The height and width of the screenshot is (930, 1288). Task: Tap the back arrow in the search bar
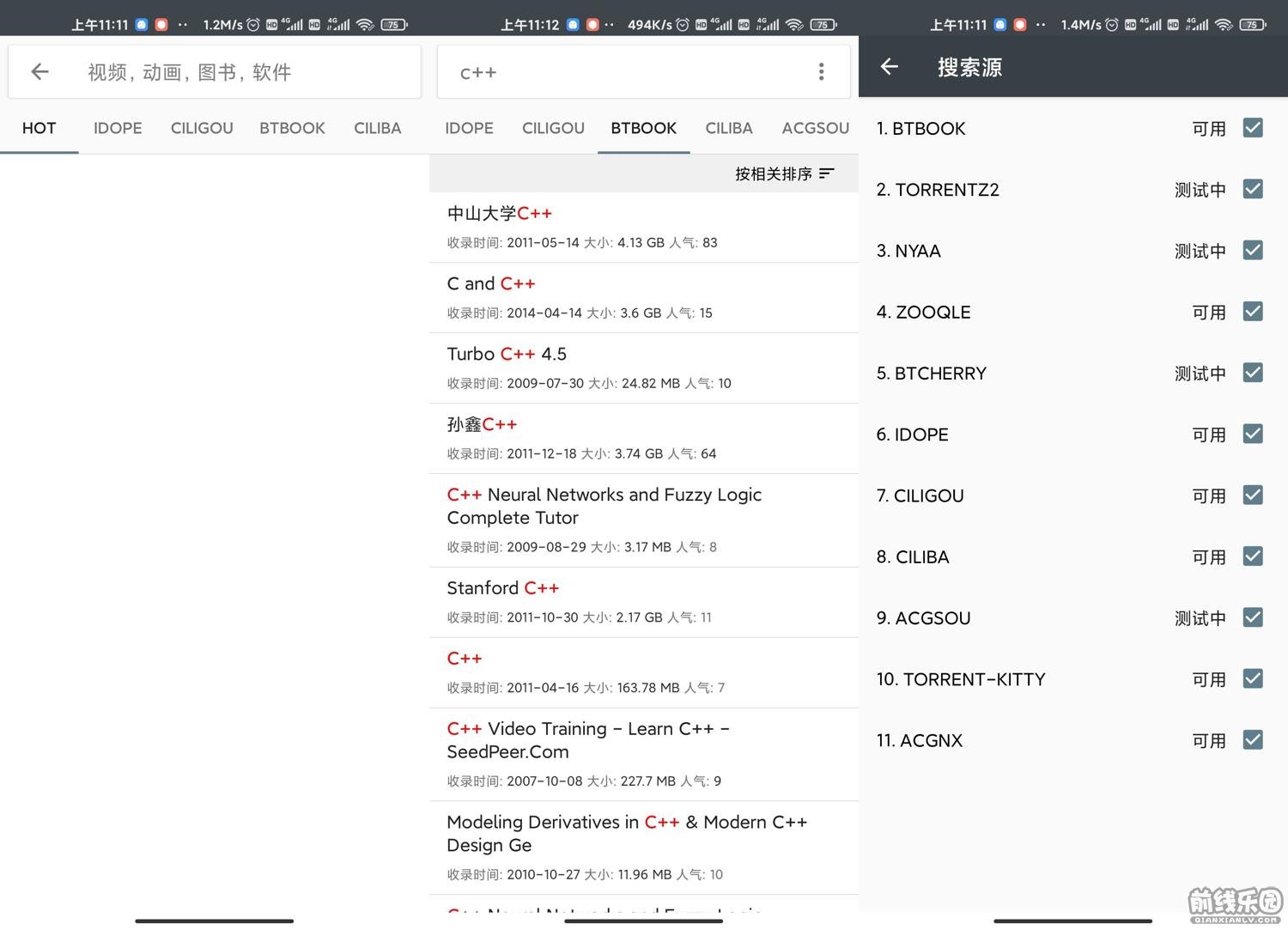click(x=39, y=72)
